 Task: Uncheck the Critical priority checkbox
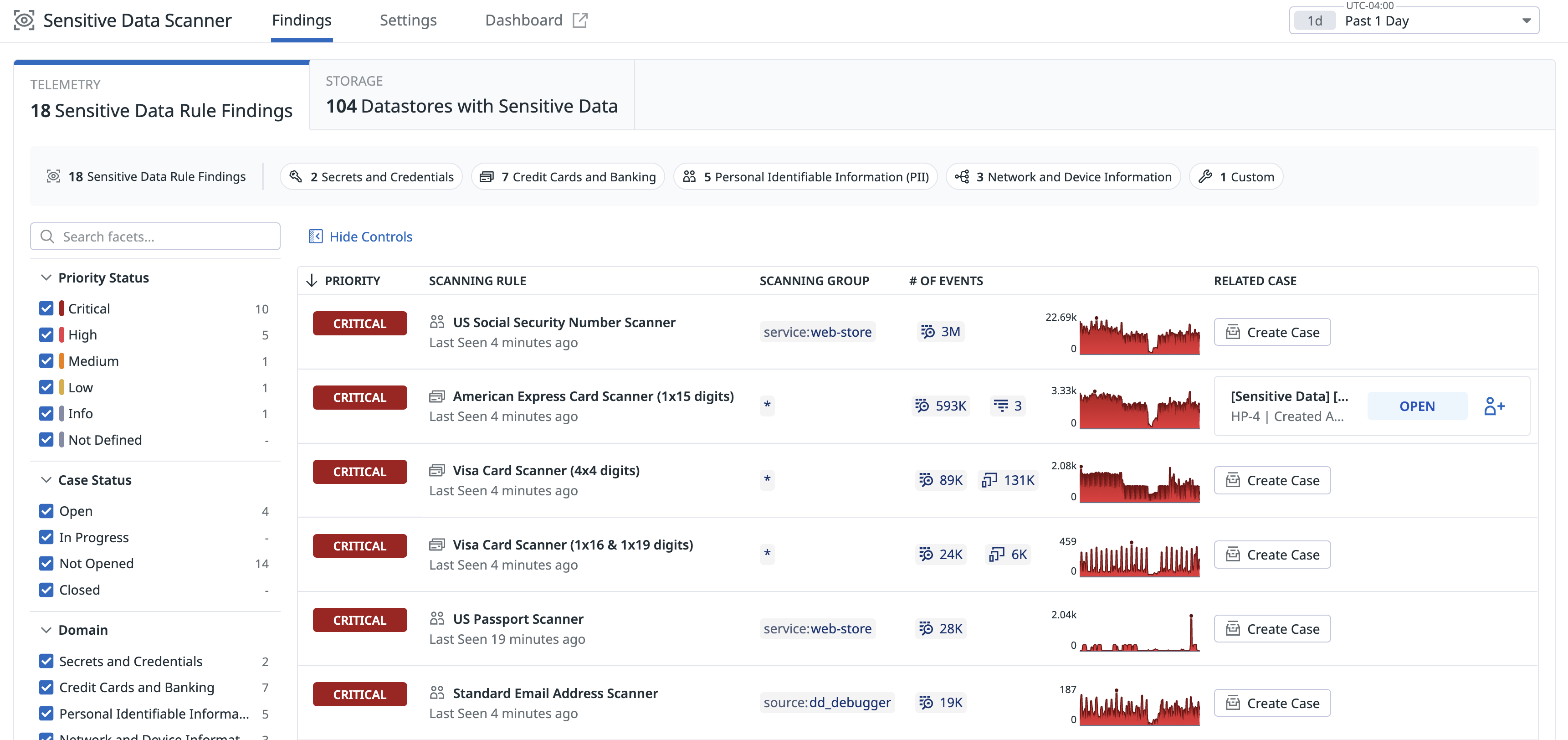click(46, 308)
